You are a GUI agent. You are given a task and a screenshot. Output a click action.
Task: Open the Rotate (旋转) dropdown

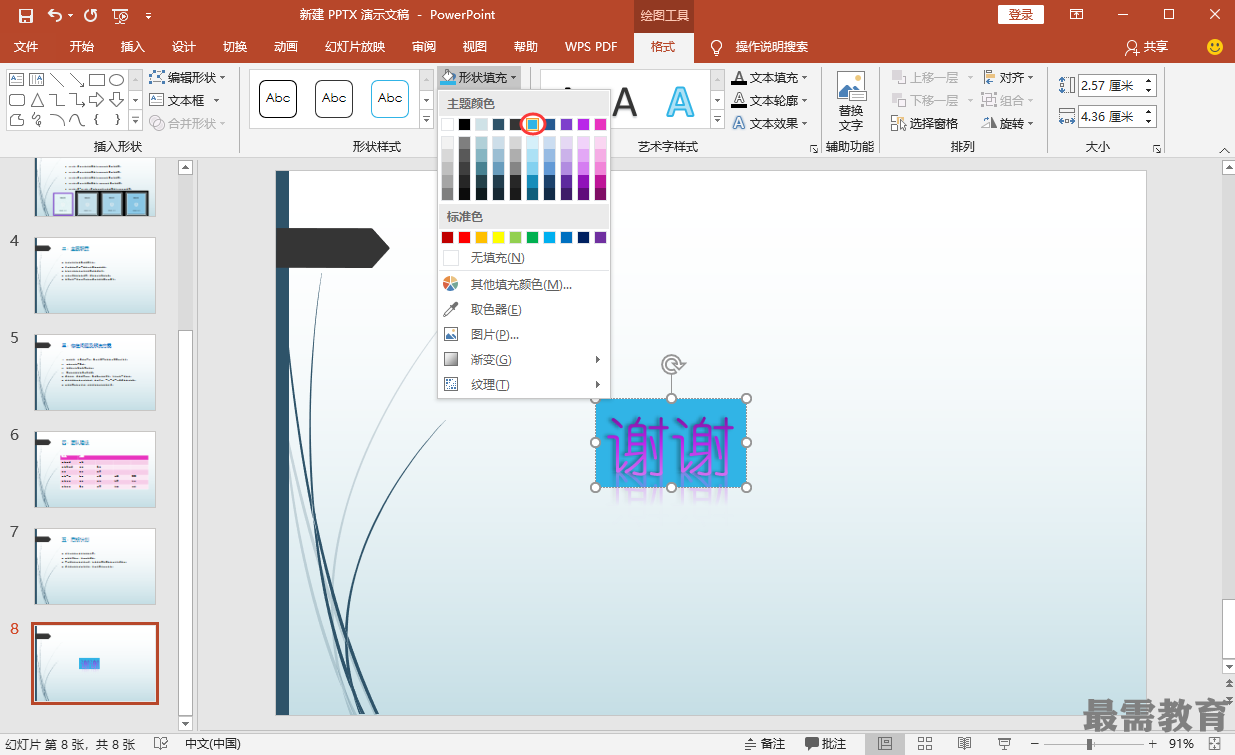point(1008,123)
